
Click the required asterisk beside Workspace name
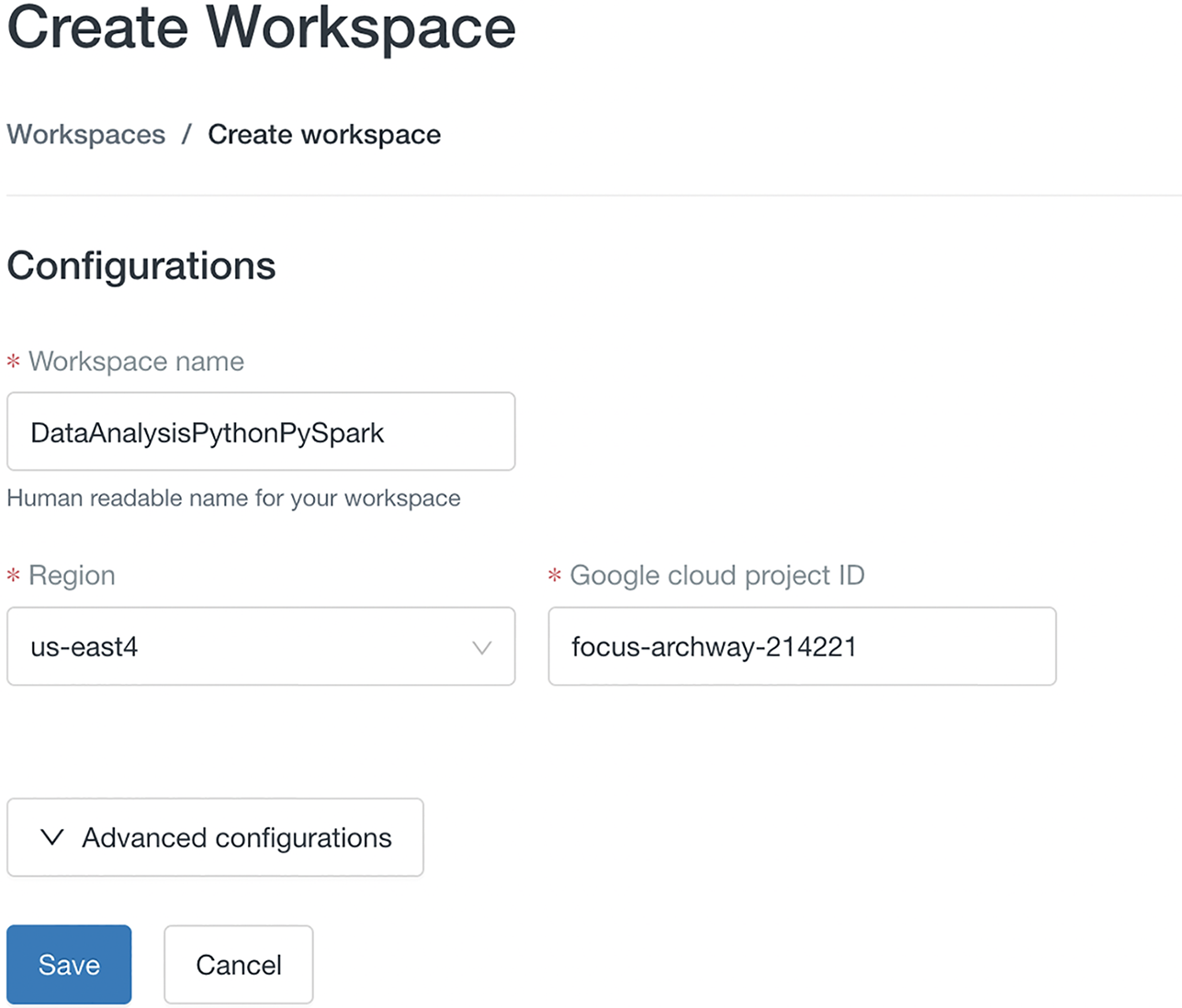coord(13,362)
